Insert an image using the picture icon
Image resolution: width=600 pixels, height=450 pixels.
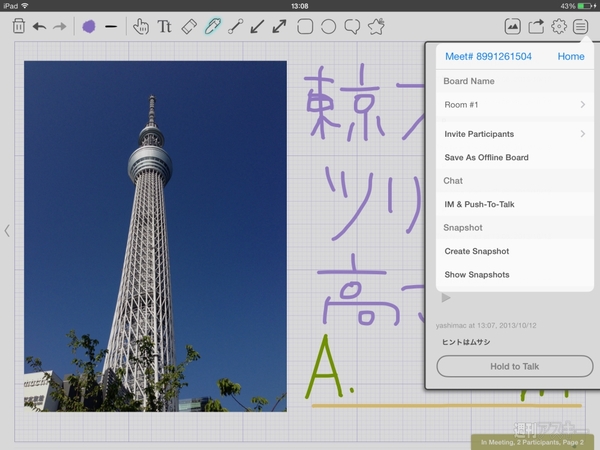(x=513, y=26)
